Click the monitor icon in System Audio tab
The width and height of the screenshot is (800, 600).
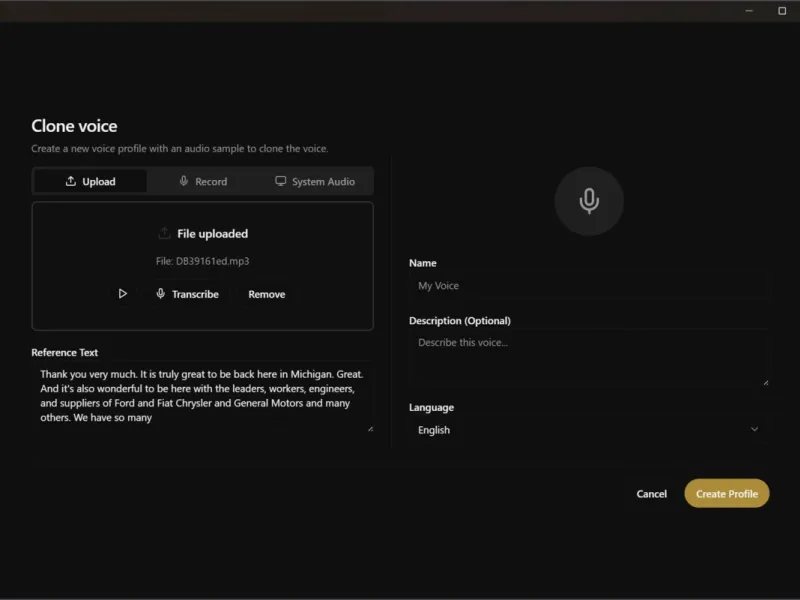pyautogui.click(x=281, y=181)
